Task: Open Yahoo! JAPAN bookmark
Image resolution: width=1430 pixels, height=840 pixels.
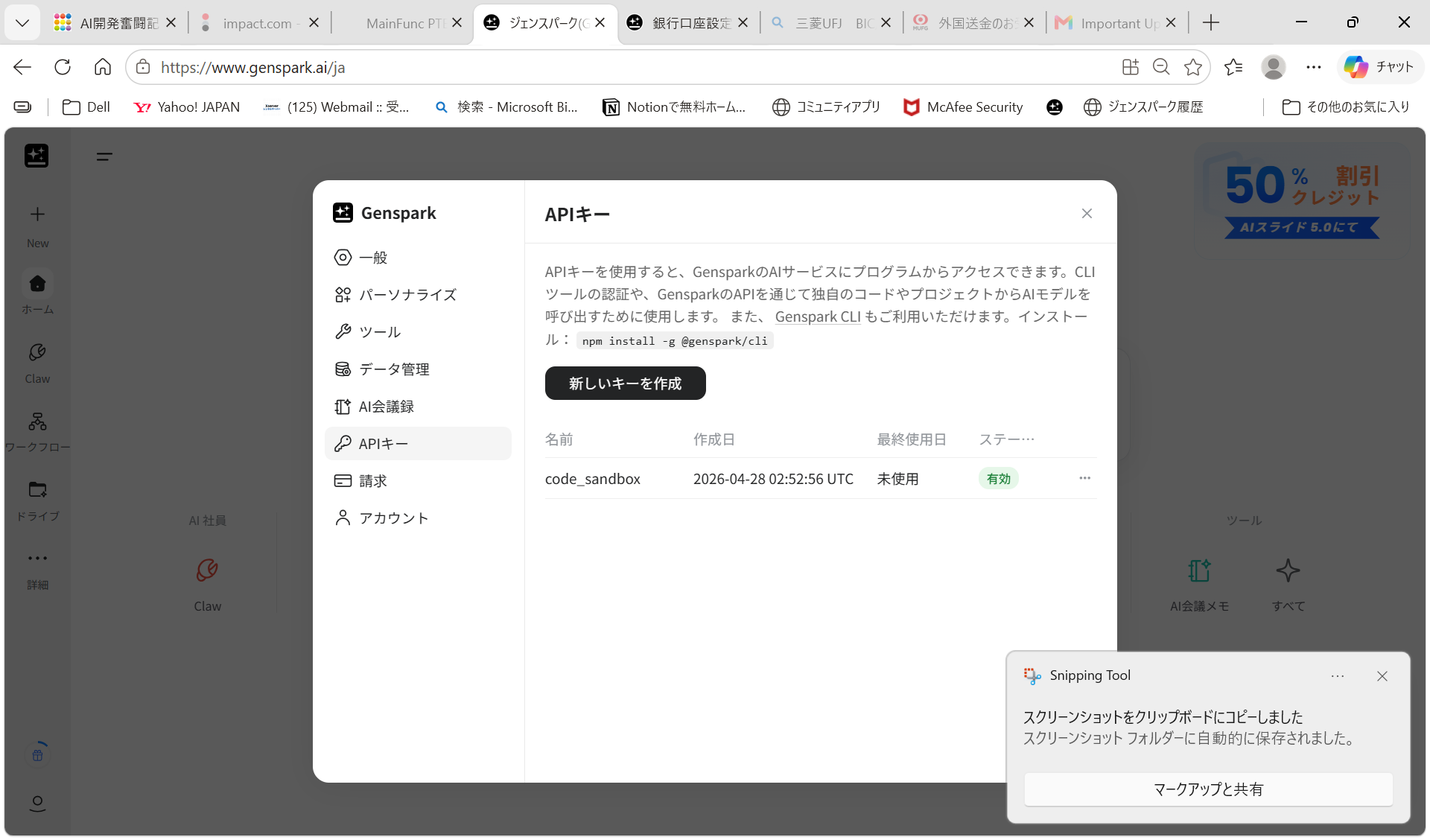Action: [187, 107]
